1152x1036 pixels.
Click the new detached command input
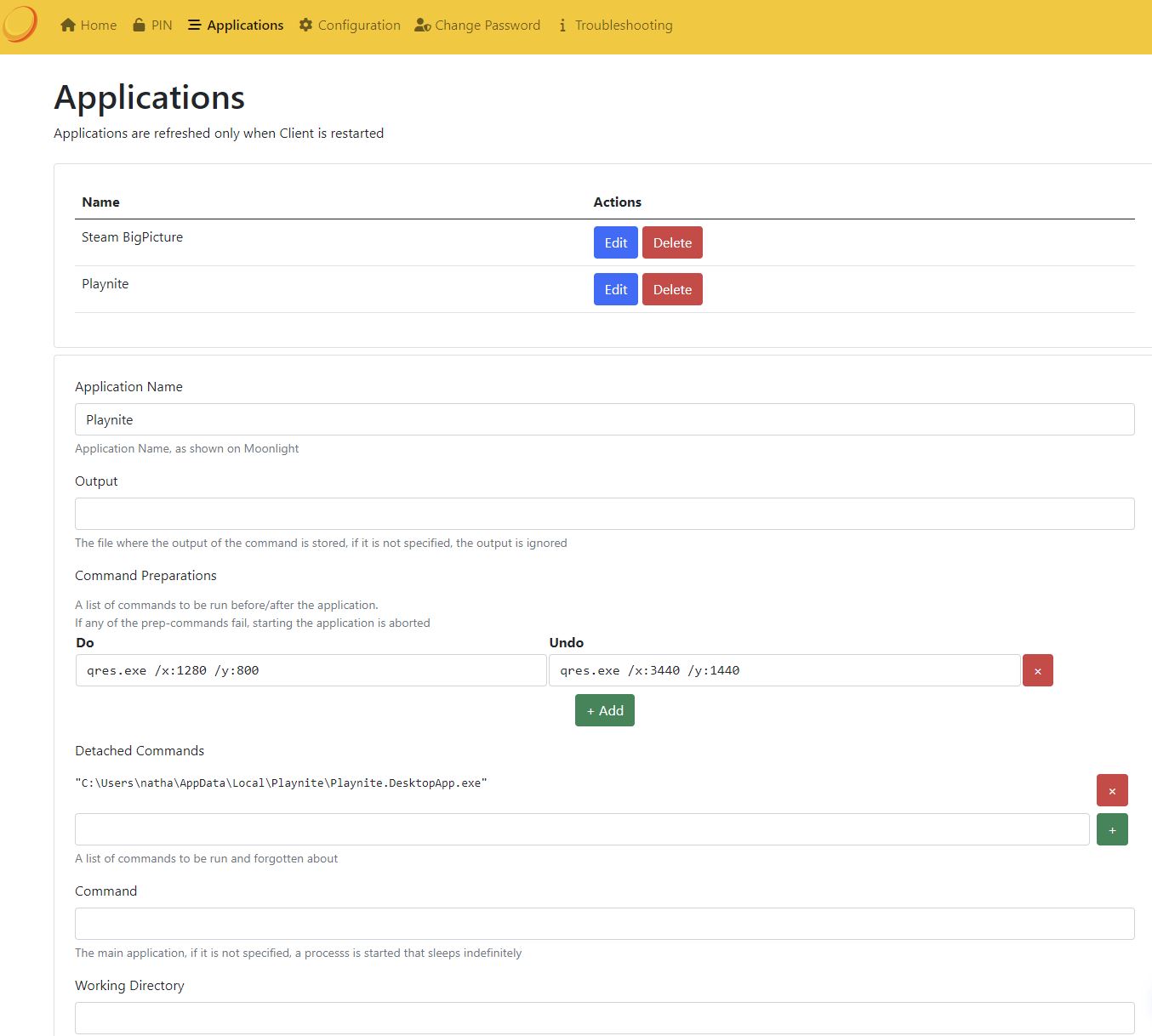[x=582, y=829]
